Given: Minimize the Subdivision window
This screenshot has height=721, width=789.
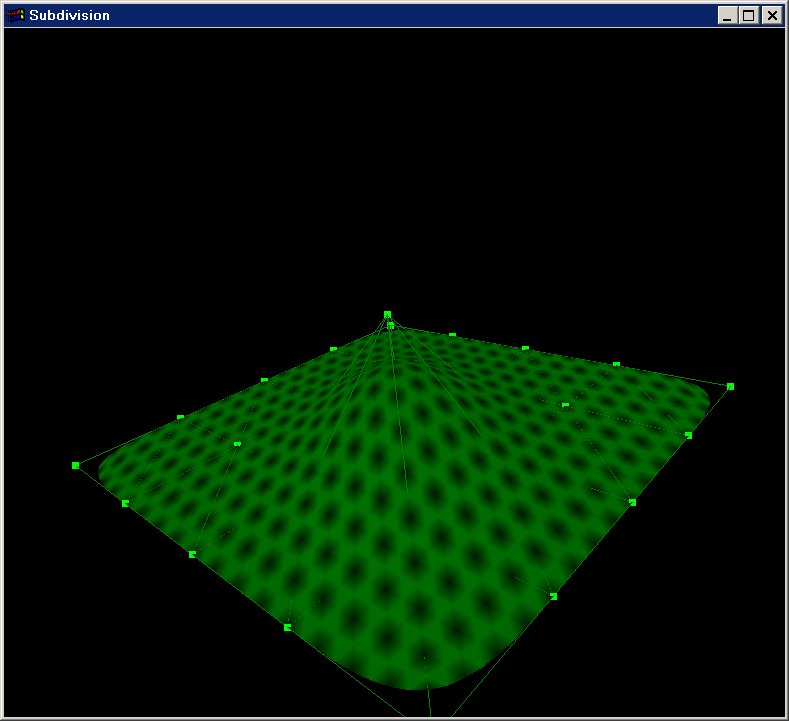Looking at the screenshot, I should [727, 15].
